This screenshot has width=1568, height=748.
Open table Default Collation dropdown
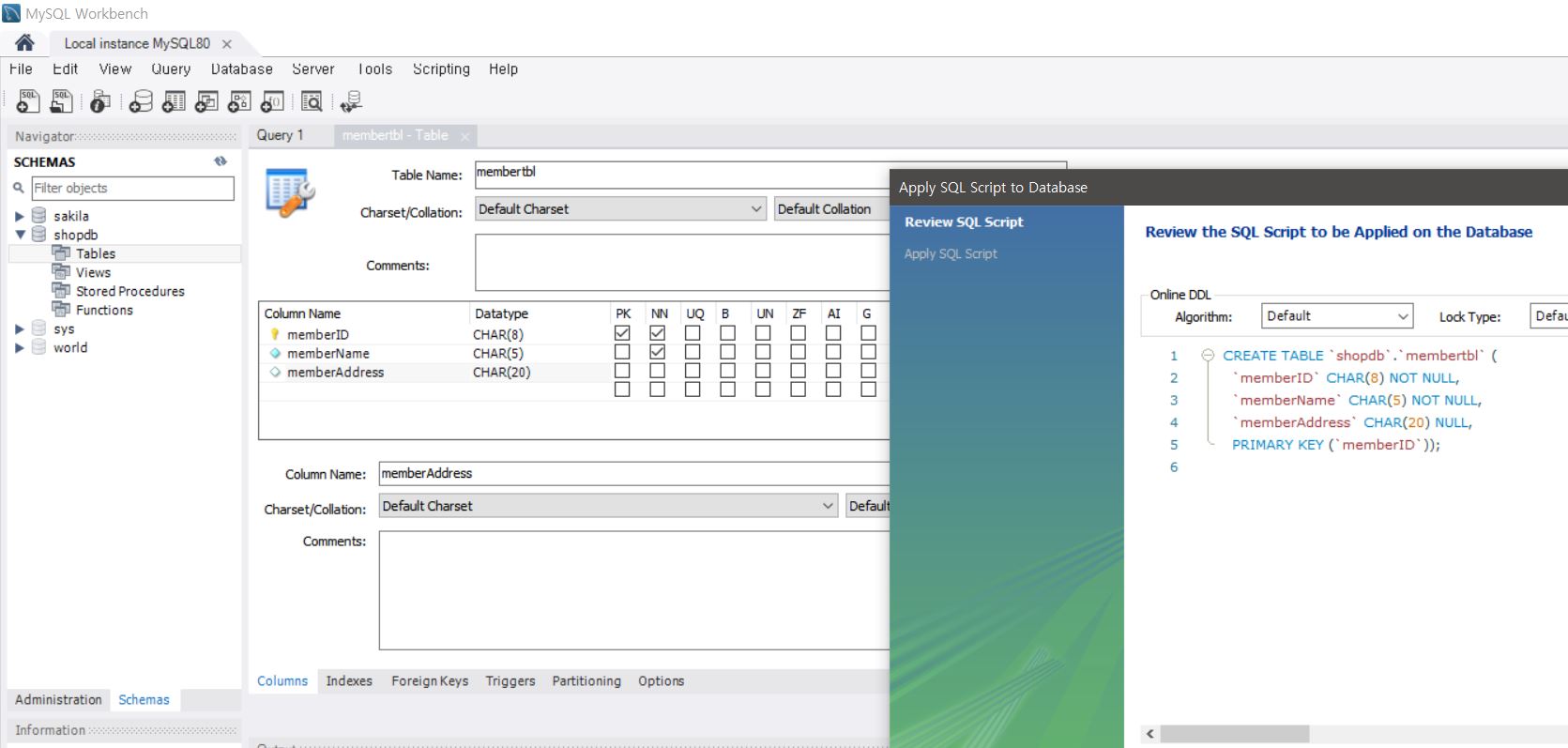click(831, 209)
